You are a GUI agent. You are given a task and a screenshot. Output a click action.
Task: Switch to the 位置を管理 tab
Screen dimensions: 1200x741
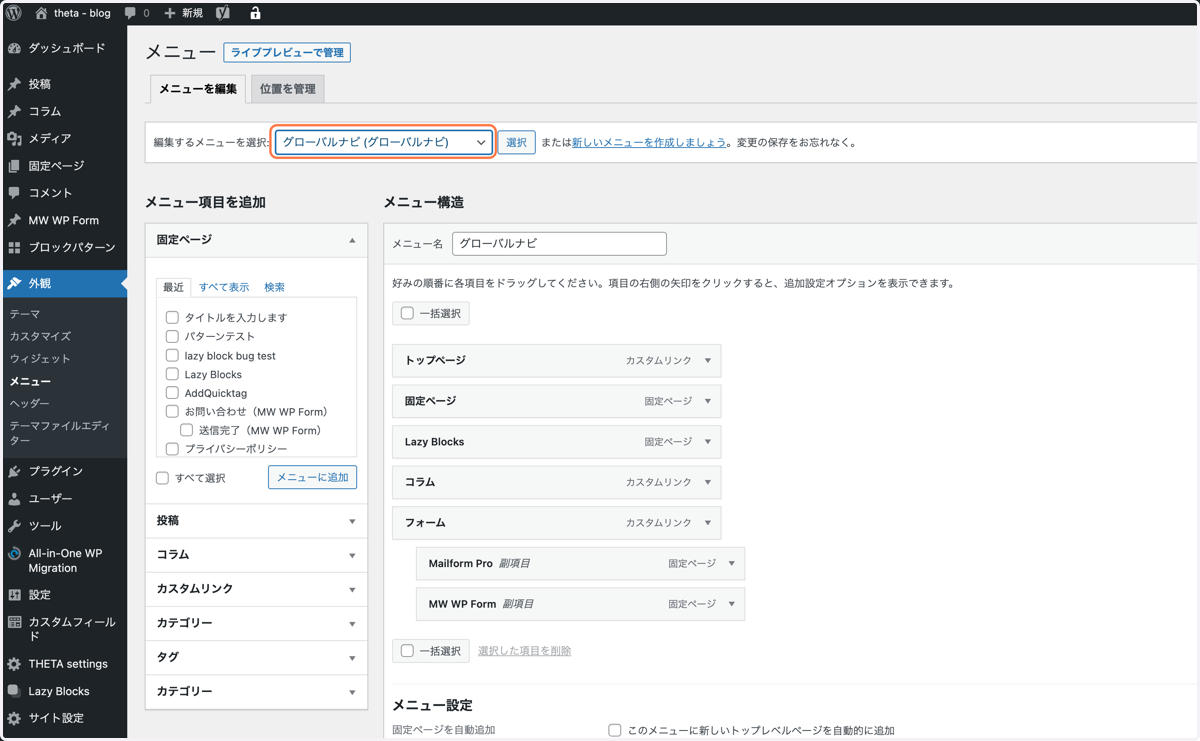click(288, 89)
